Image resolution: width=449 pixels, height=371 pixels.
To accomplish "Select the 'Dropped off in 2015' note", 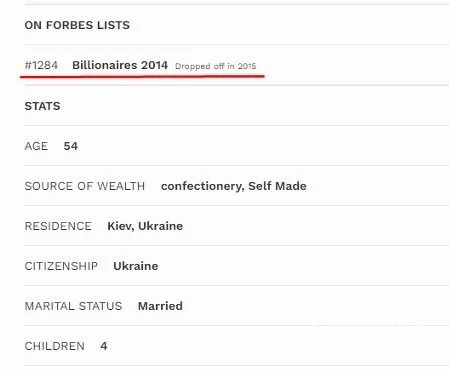I will point(216,66).
